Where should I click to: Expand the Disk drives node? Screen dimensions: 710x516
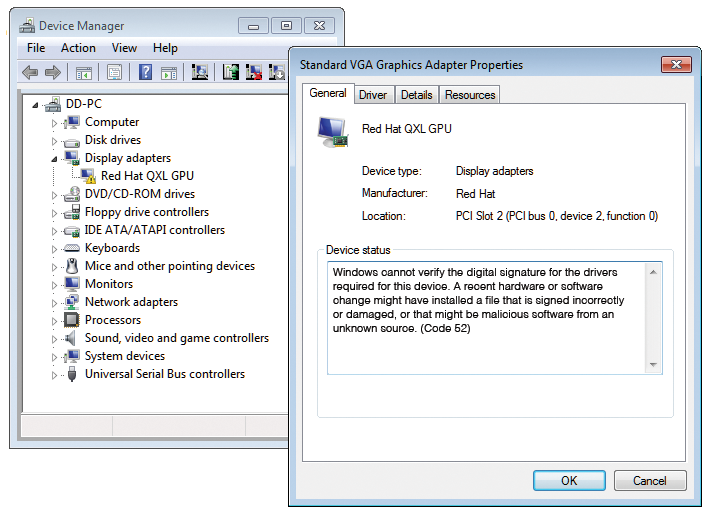click(x=54, y=141)
